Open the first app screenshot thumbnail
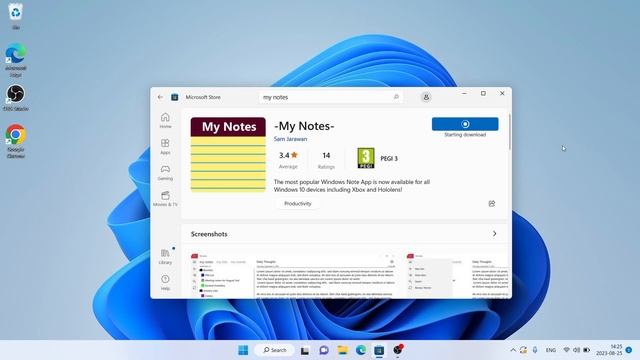Viewport: 640px width, 360px height. coord(293,276)
